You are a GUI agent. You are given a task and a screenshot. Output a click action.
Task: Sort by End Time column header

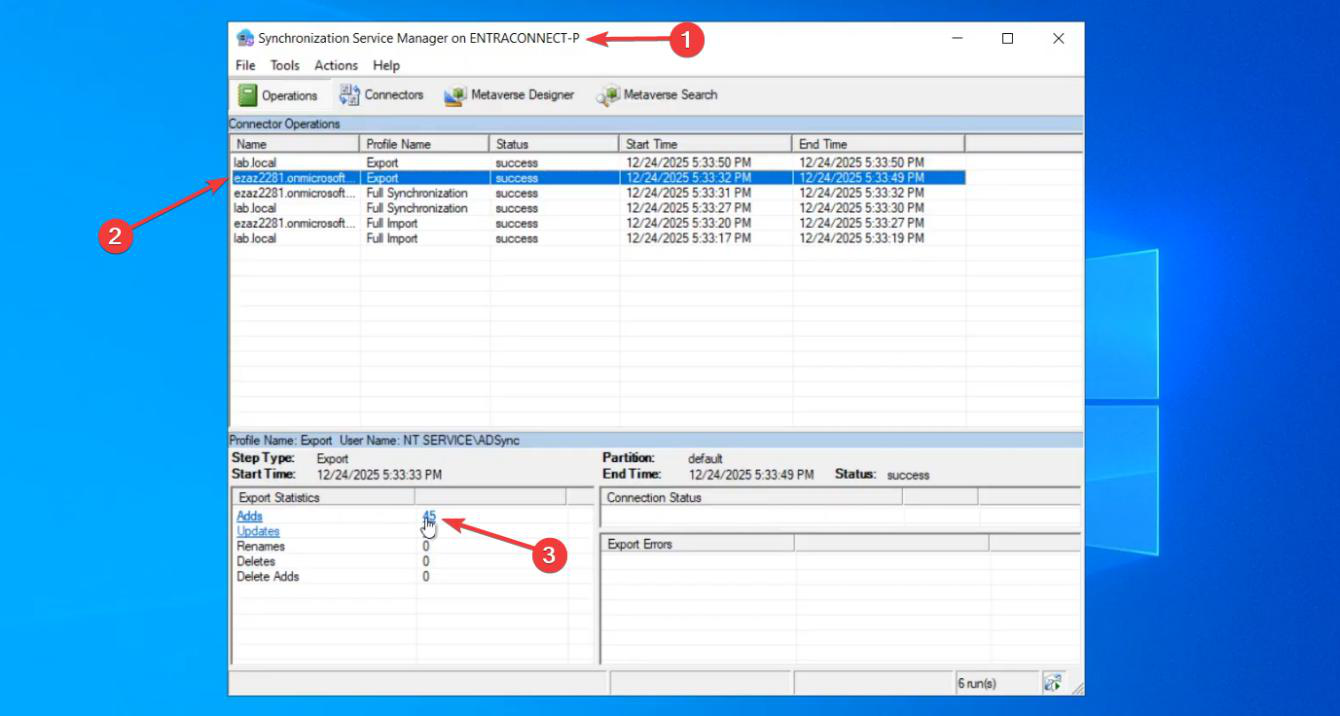tap(879, 144)
